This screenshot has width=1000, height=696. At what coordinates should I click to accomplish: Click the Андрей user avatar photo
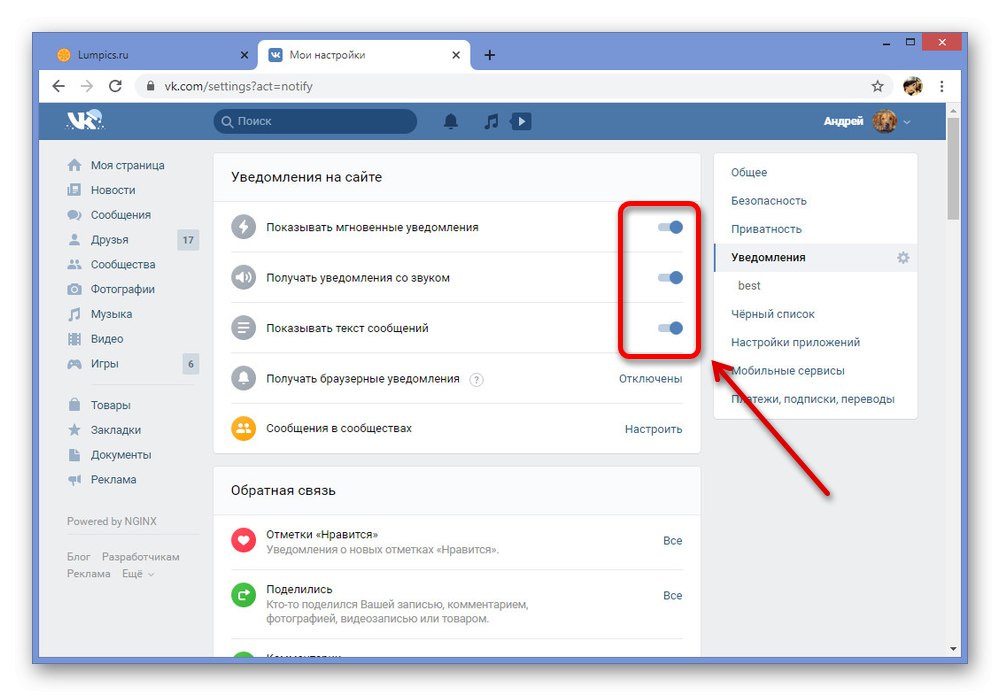click(x=885, y=121)
